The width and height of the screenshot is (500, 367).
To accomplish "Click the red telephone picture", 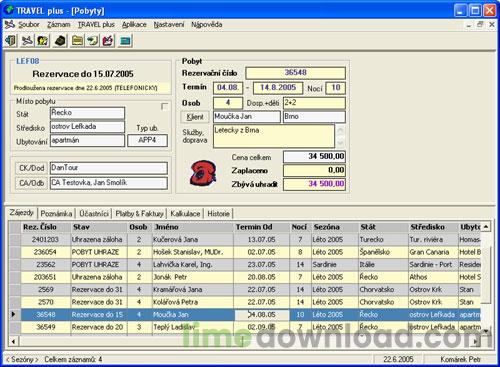I will click(x=203, y=173).
